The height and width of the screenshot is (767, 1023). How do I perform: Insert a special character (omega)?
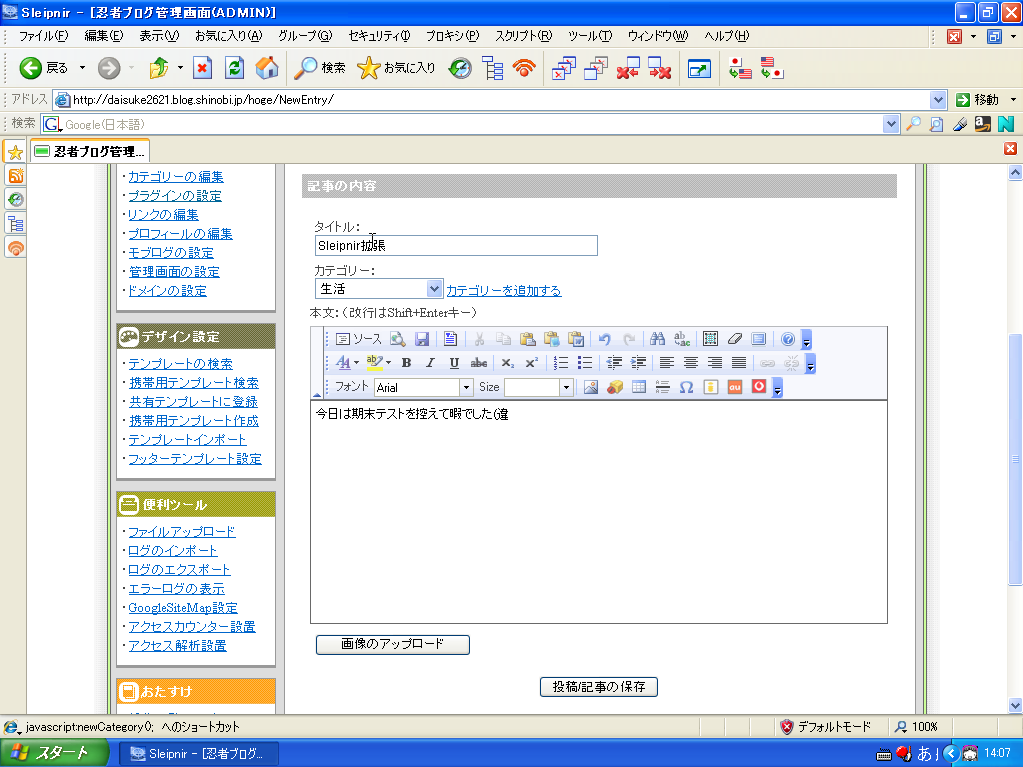pyautogui.click(x=686, y=387)
